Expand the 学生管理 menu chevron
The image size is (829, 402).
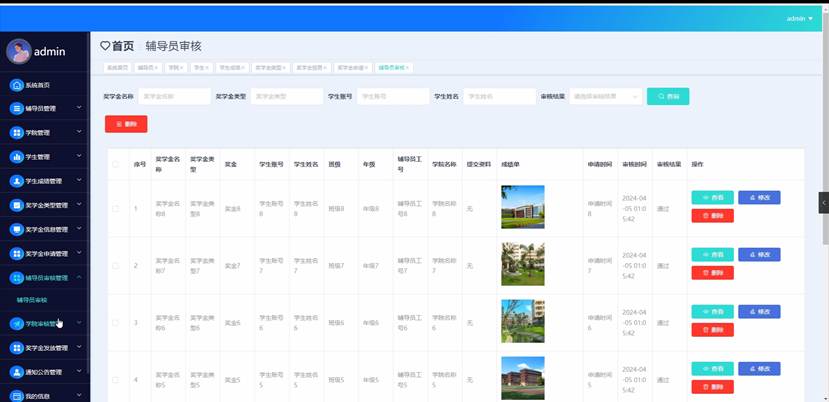tap(79, 156)
